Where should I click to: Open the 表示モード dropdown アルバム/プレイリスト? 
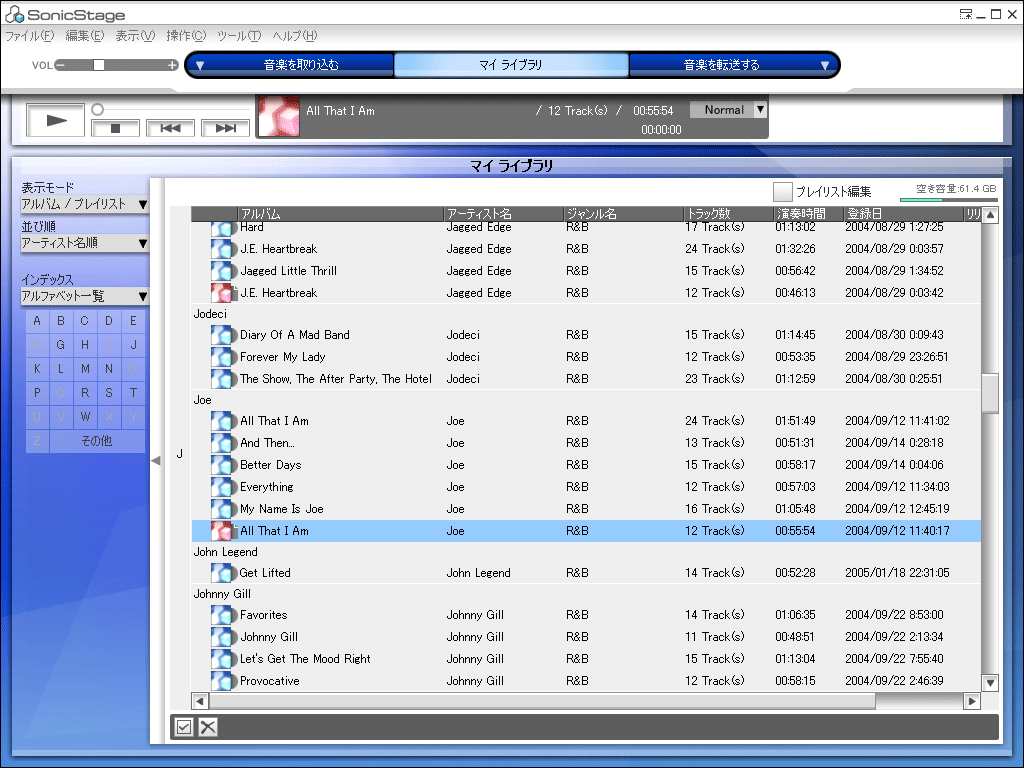(x=85, y=204)
